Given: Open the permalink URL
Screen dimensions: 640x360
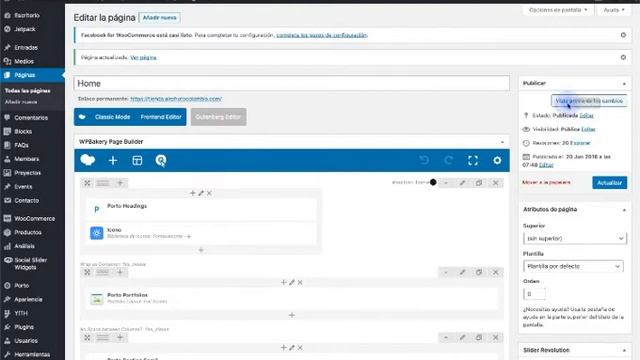Looking at the screenshot, I should (176, 99).
